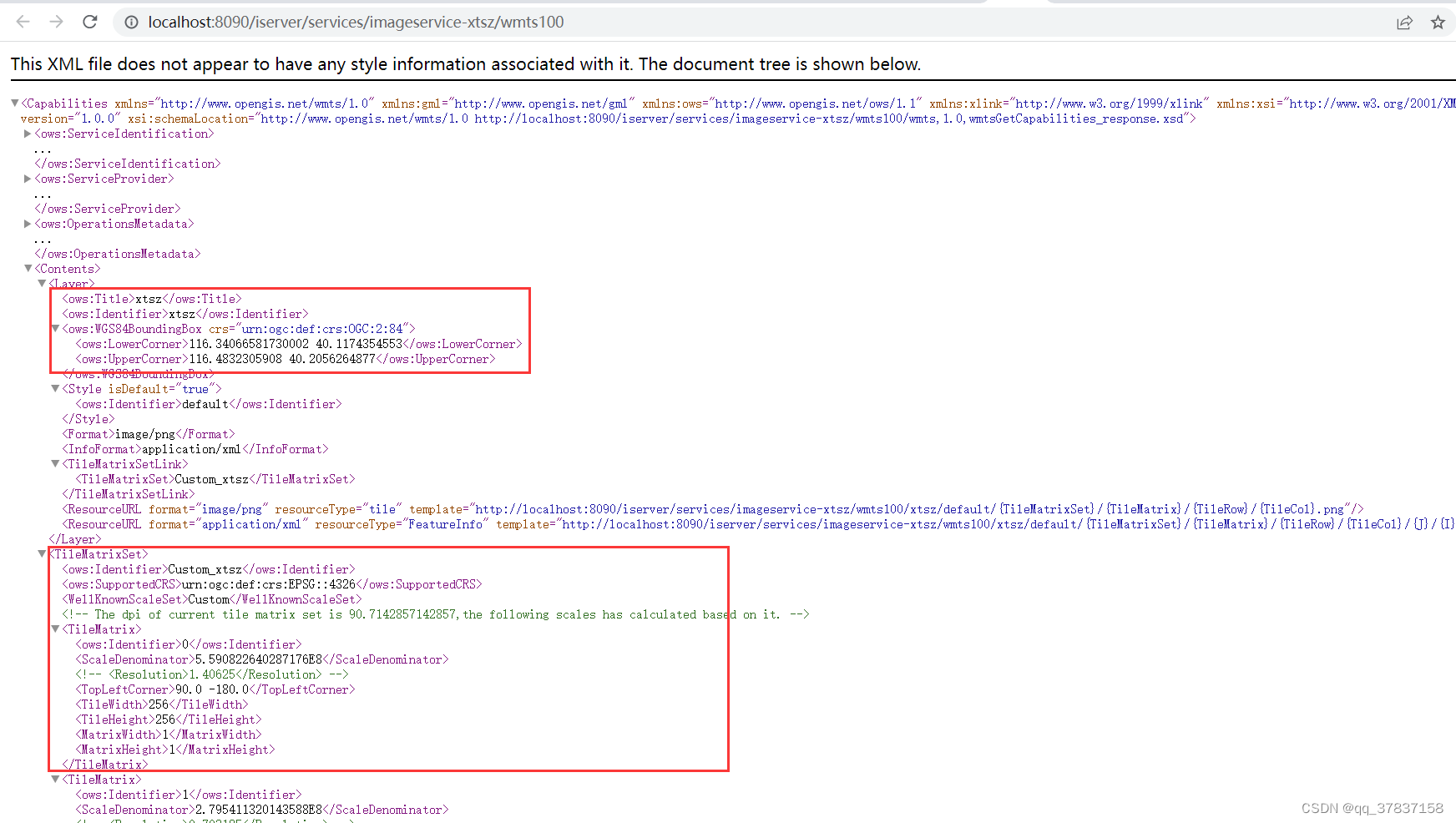Screen dimensions: 1456x823
Task: Collapse the Capabilities root element
Action: [14, 104]
